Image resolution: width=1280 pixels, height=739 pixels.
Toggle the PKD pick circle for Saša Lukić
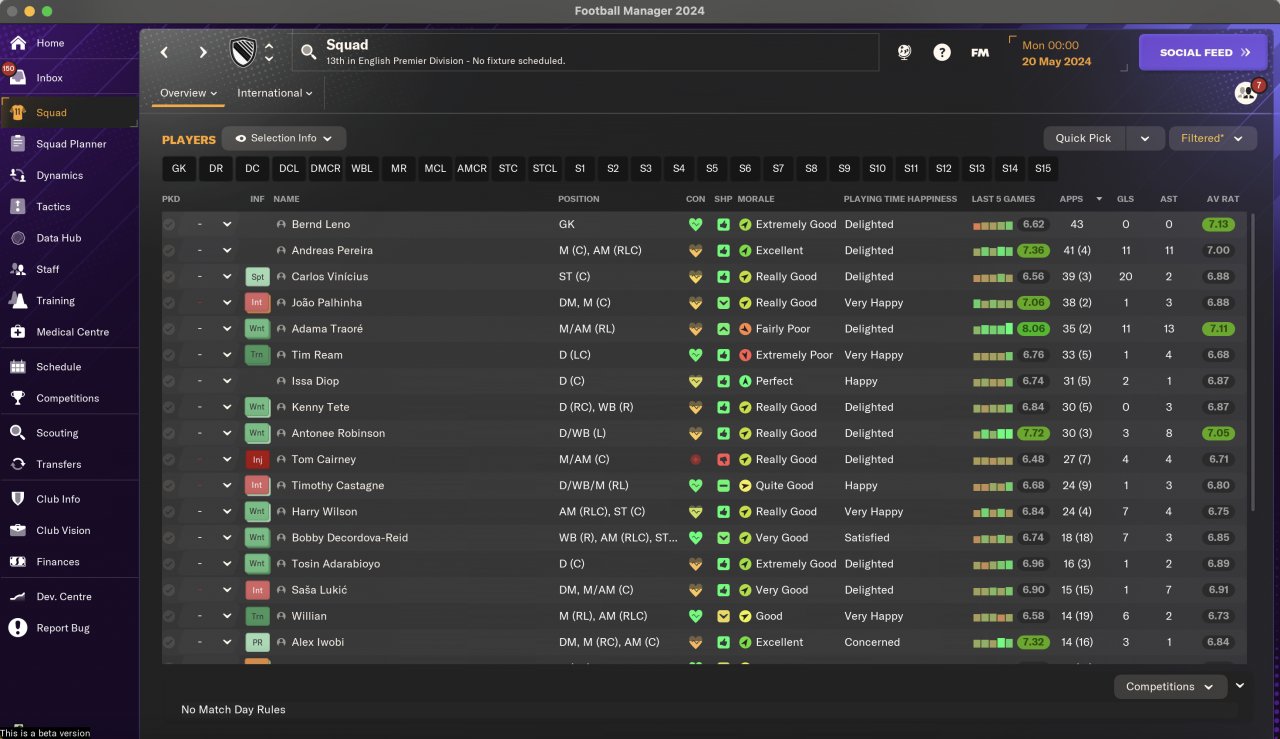tap(169, 590)
